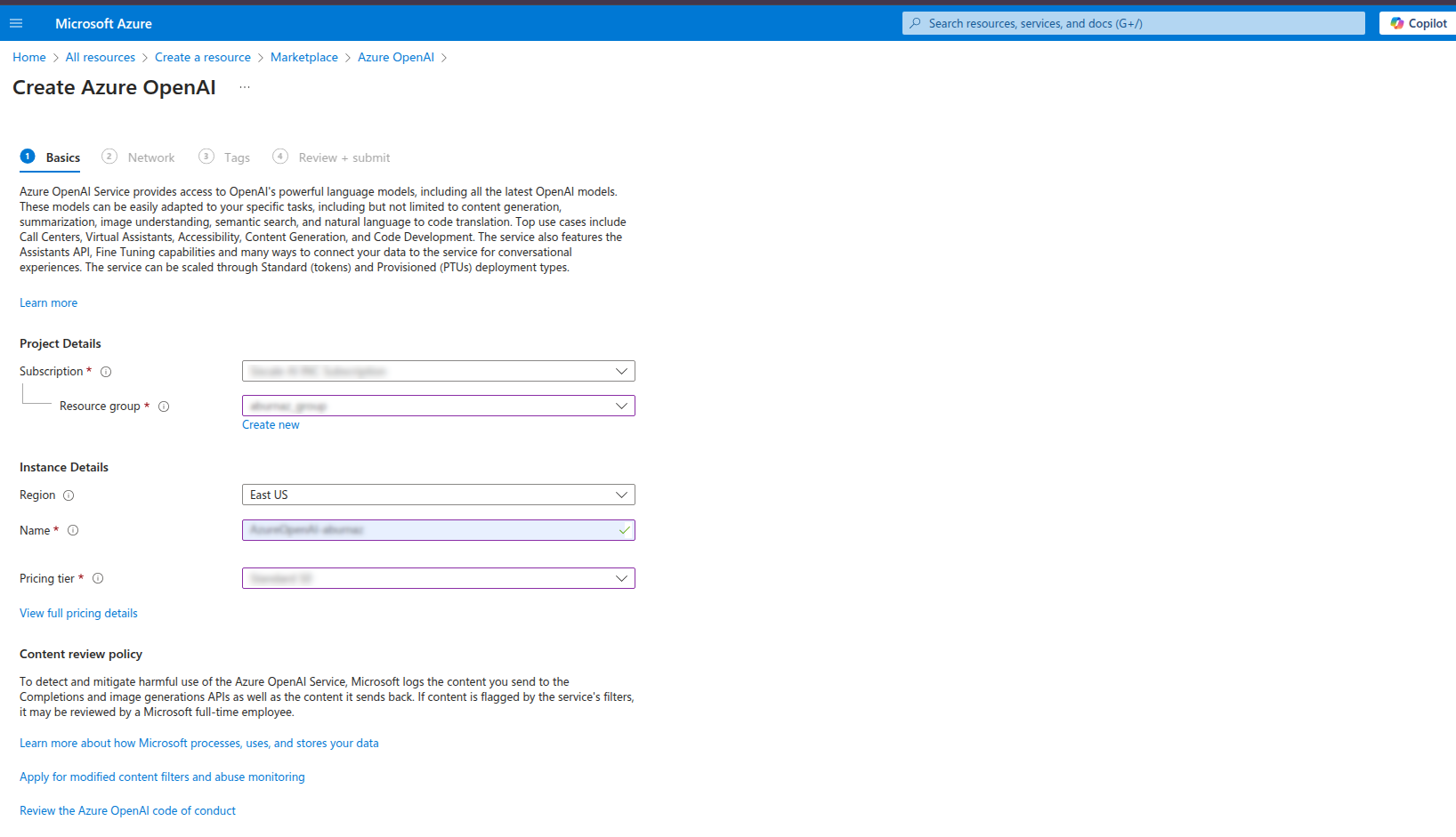Click the Copilot icon button

[x=1419, y=23]
